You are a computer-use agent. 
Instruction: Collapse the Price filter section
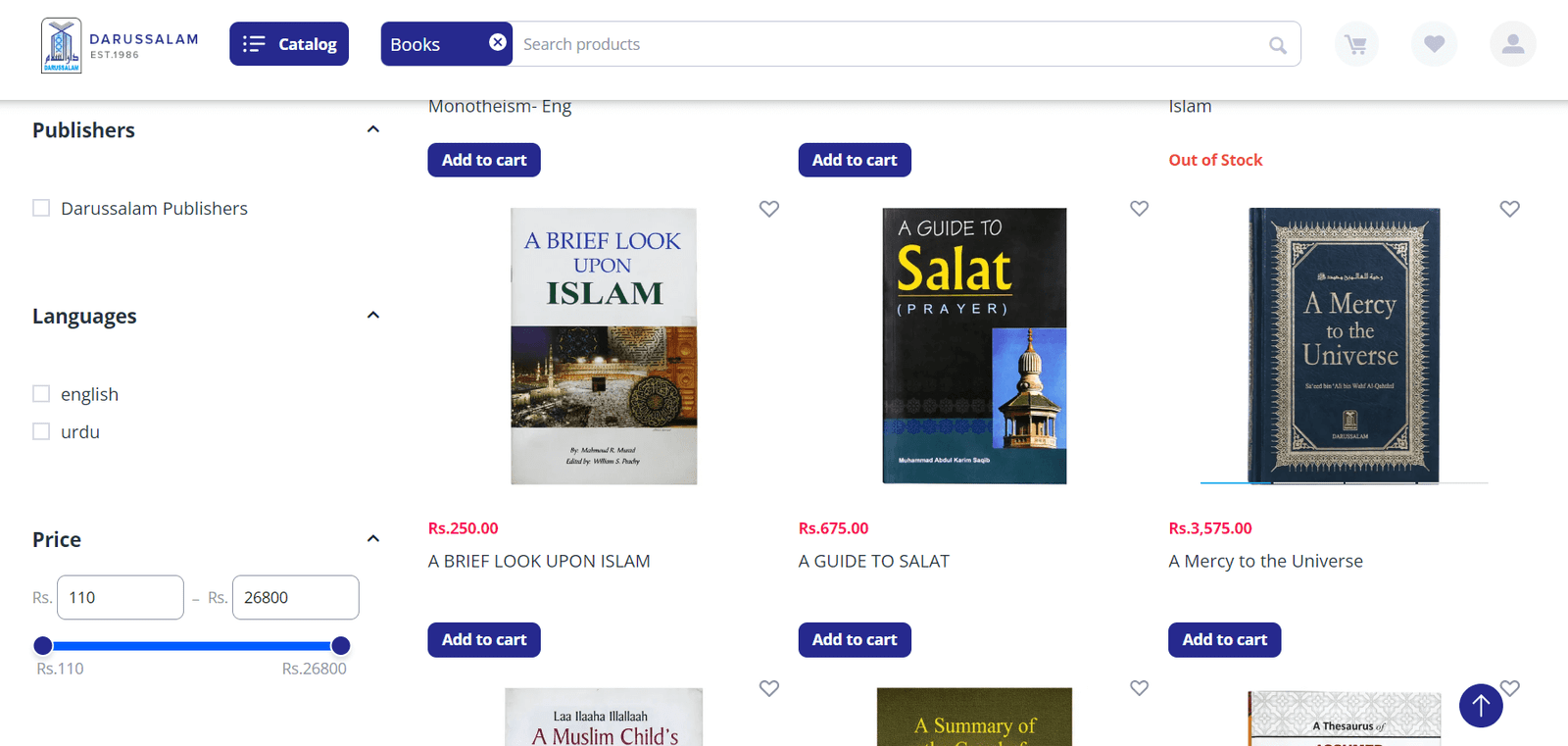(x=372, y=539)
